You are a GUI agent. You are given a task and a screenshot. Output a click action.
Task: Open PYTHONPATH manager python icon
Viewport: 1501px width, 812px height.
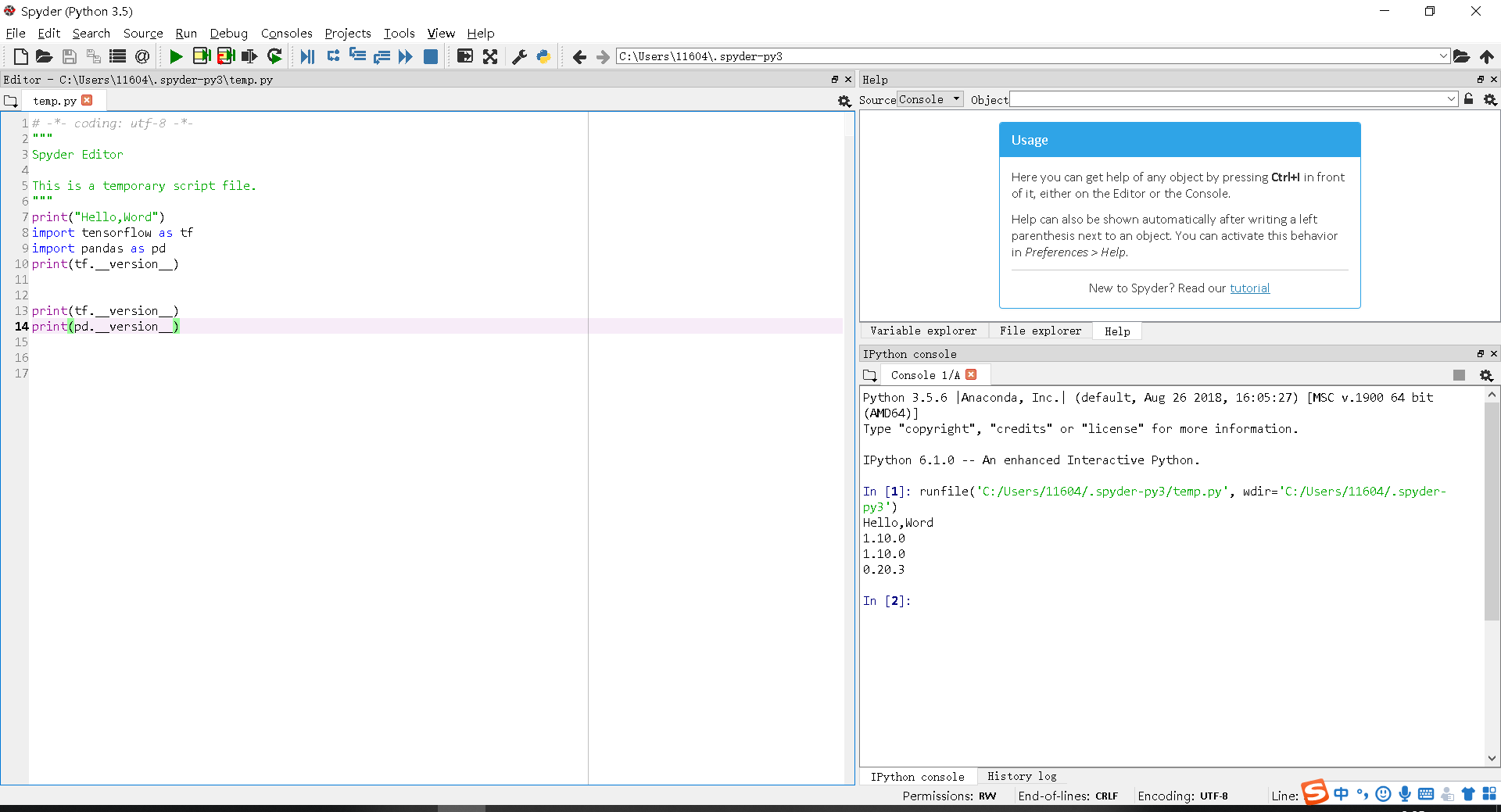543,56
